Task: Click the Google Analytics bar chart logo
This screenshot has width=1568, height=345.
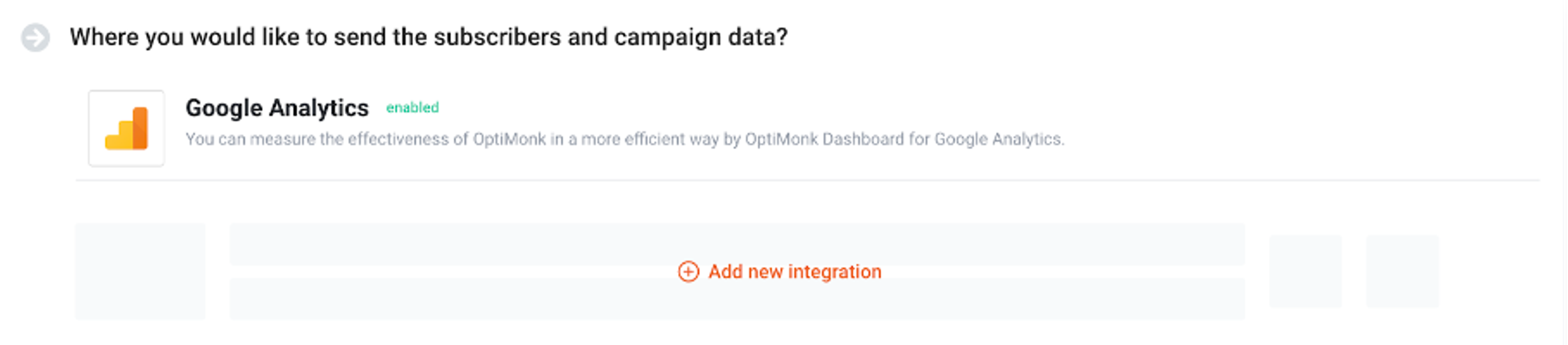Action: 126,128
